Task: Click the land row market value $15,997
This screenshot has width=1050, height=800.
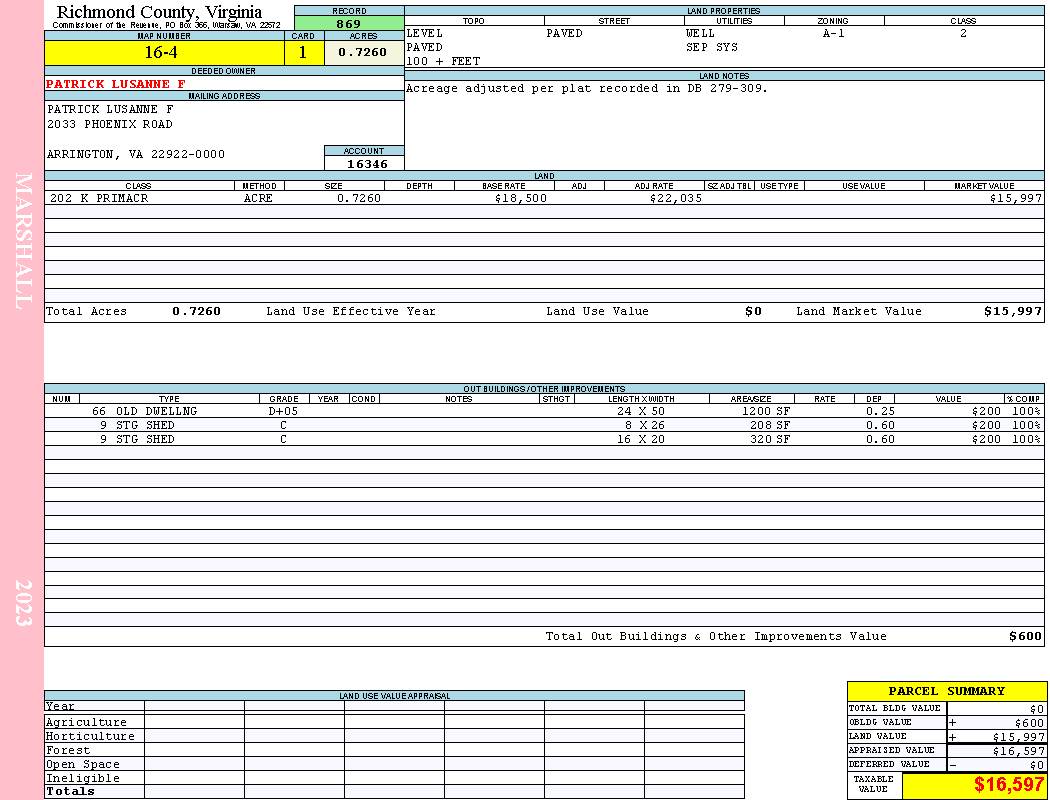Action: [x=1016, y=198]
